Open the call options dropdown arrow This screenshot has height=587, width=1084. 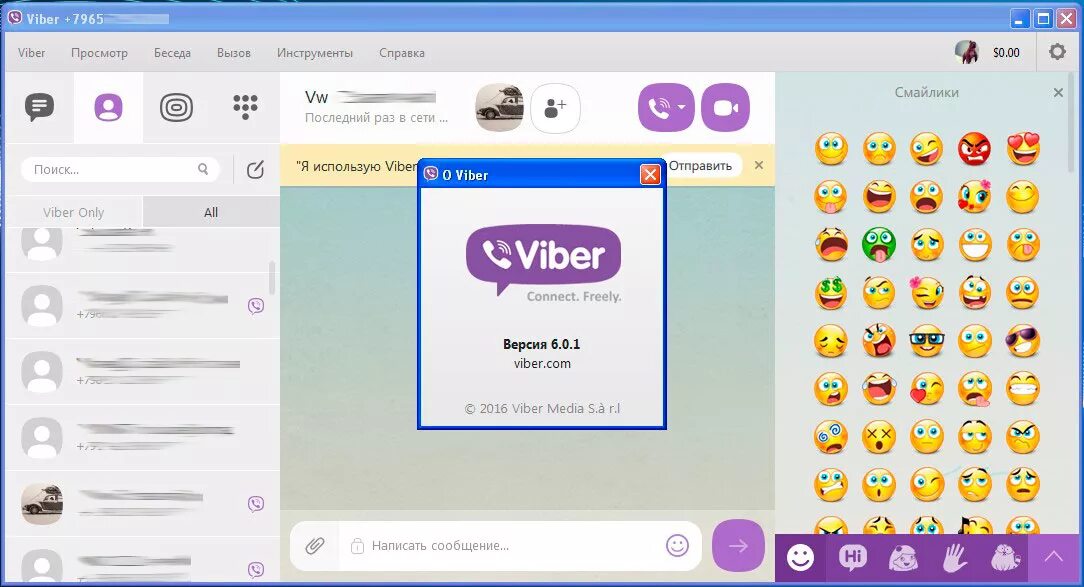pyautogui.click(x=682, y=108)
